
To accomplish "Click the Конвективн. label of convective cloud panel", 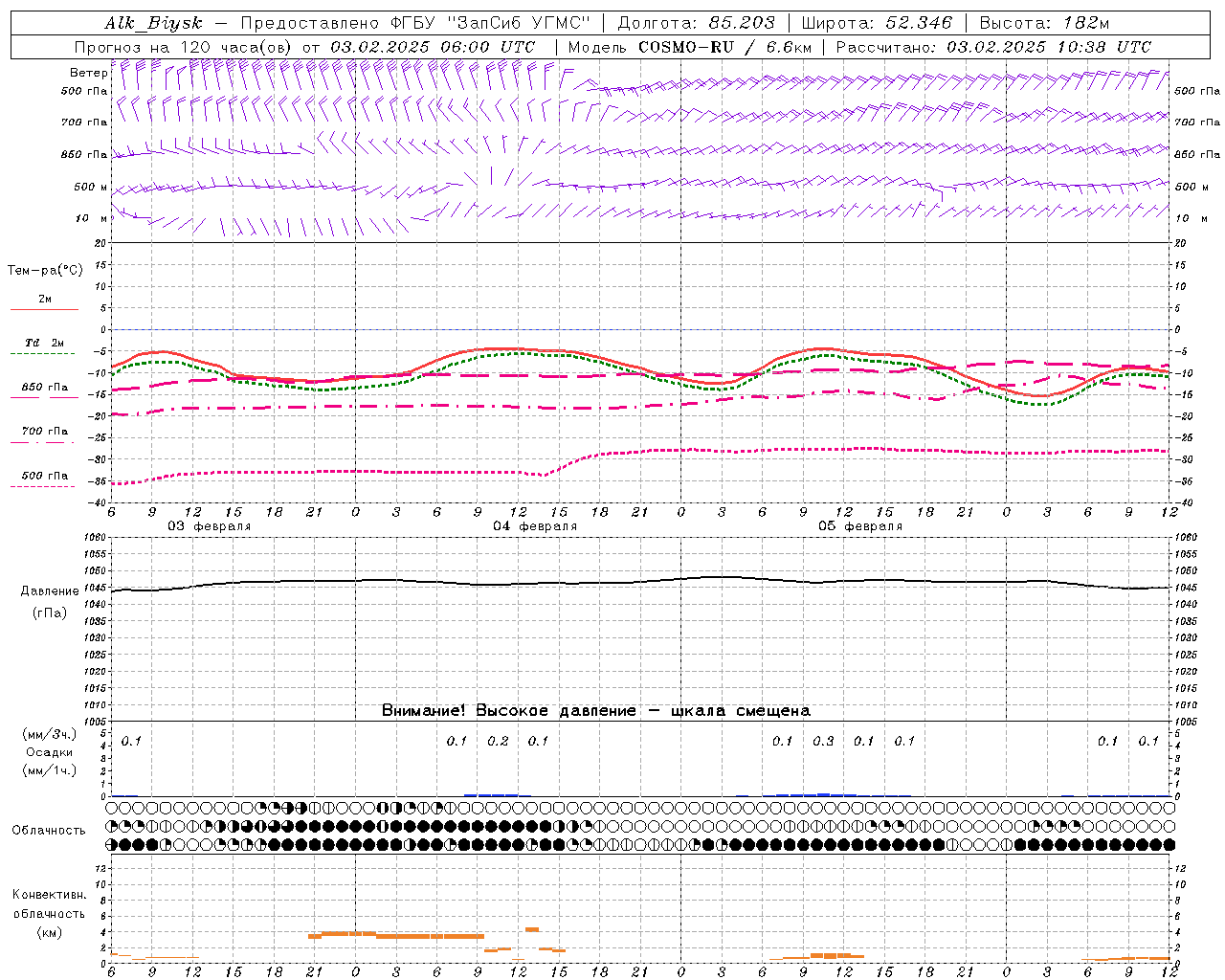I will click(49, 895).
